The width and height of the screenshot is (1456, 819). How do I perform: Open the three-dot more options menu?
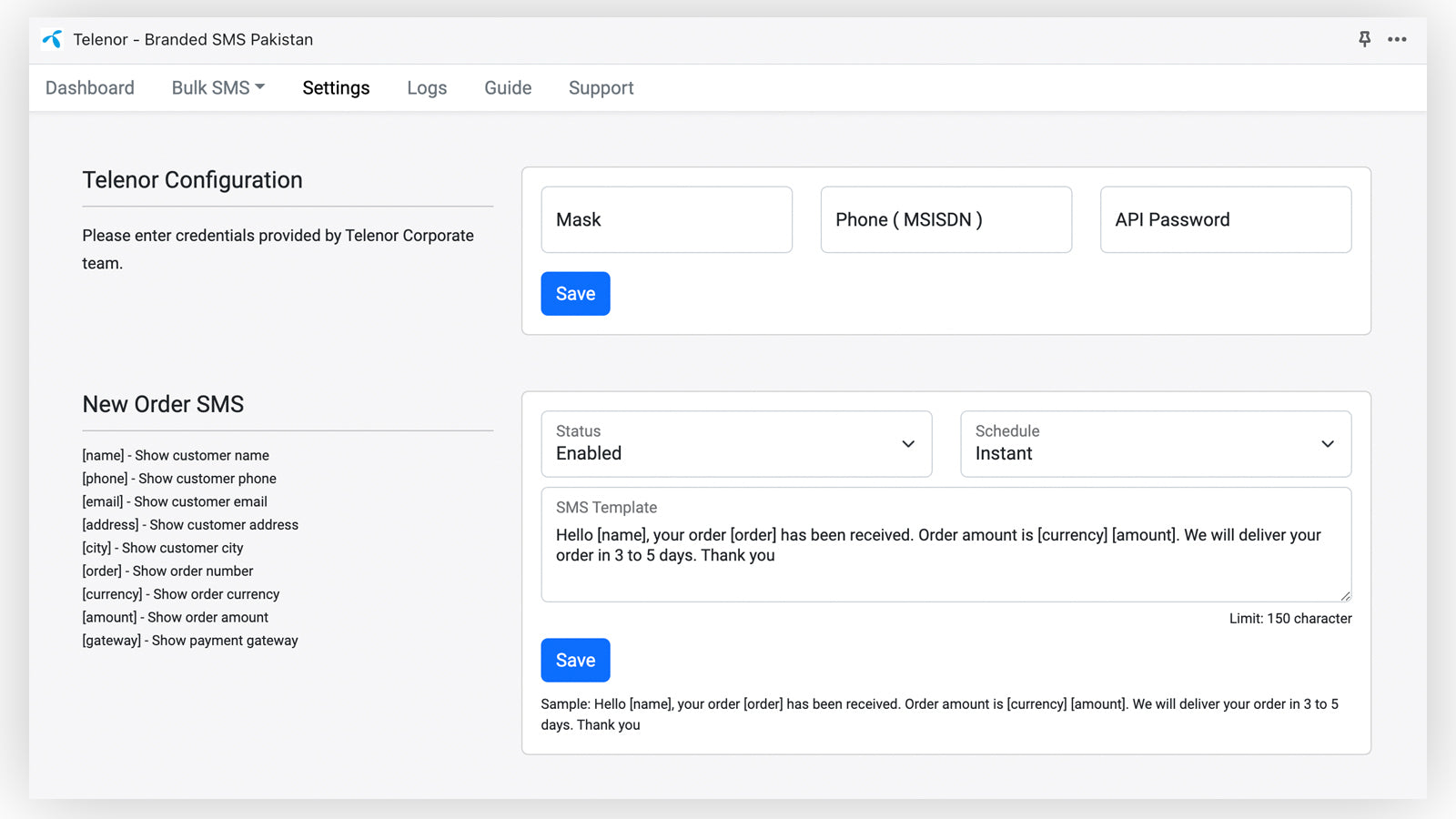coord(1397,39)
